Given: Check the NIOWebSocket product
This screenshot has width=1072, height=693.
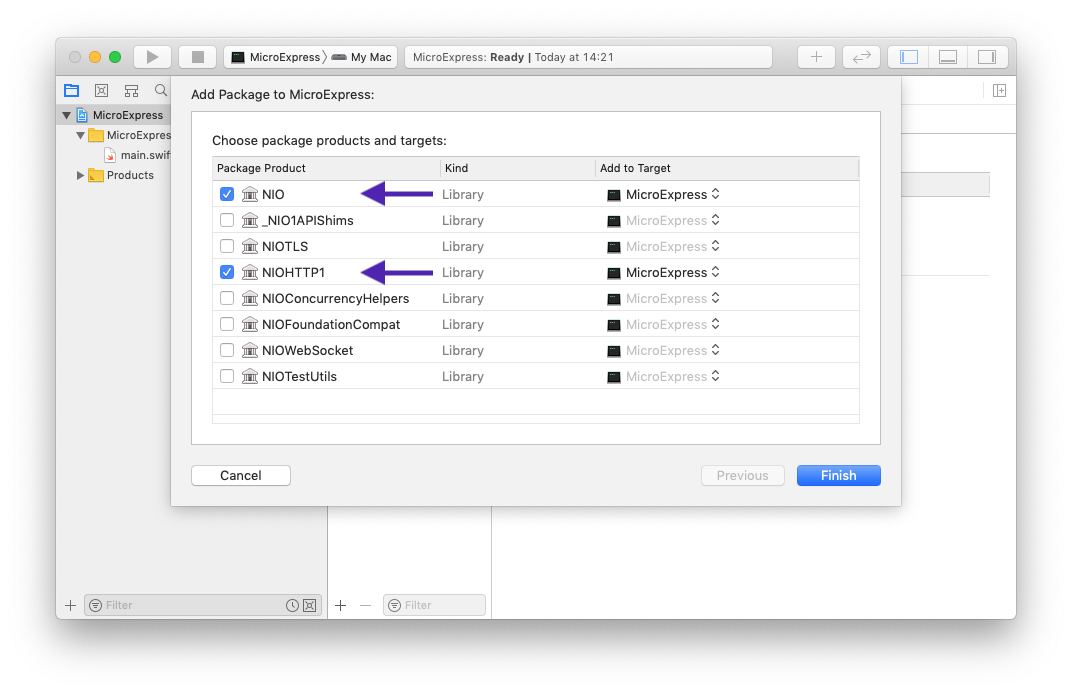Looking at the screenshot, I should click(227, 350).
